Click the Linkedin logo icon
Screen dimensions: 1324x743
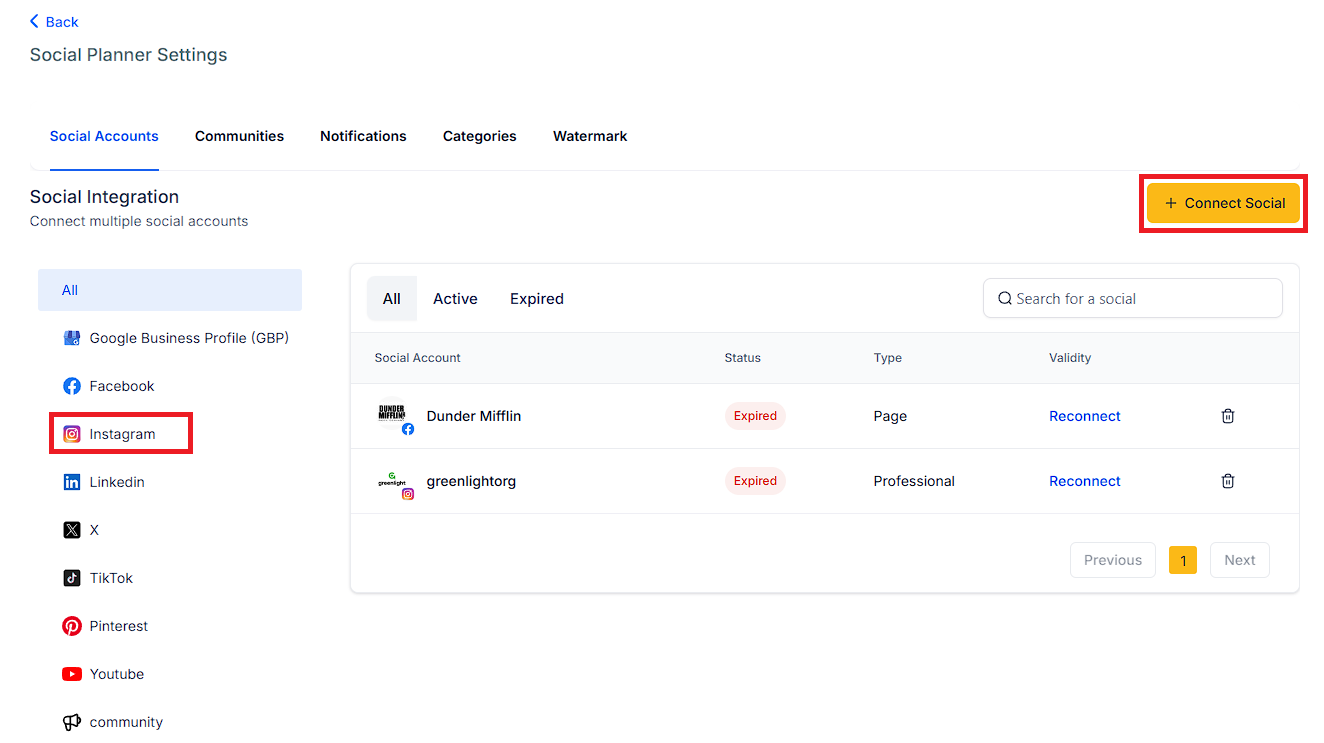tap(72, 482)
